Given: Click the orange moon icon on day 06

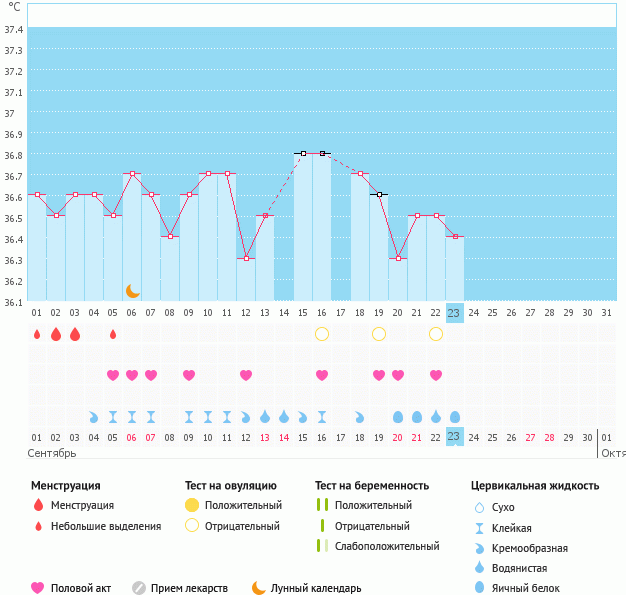Looking at the screenshot, I should point(132,290).
